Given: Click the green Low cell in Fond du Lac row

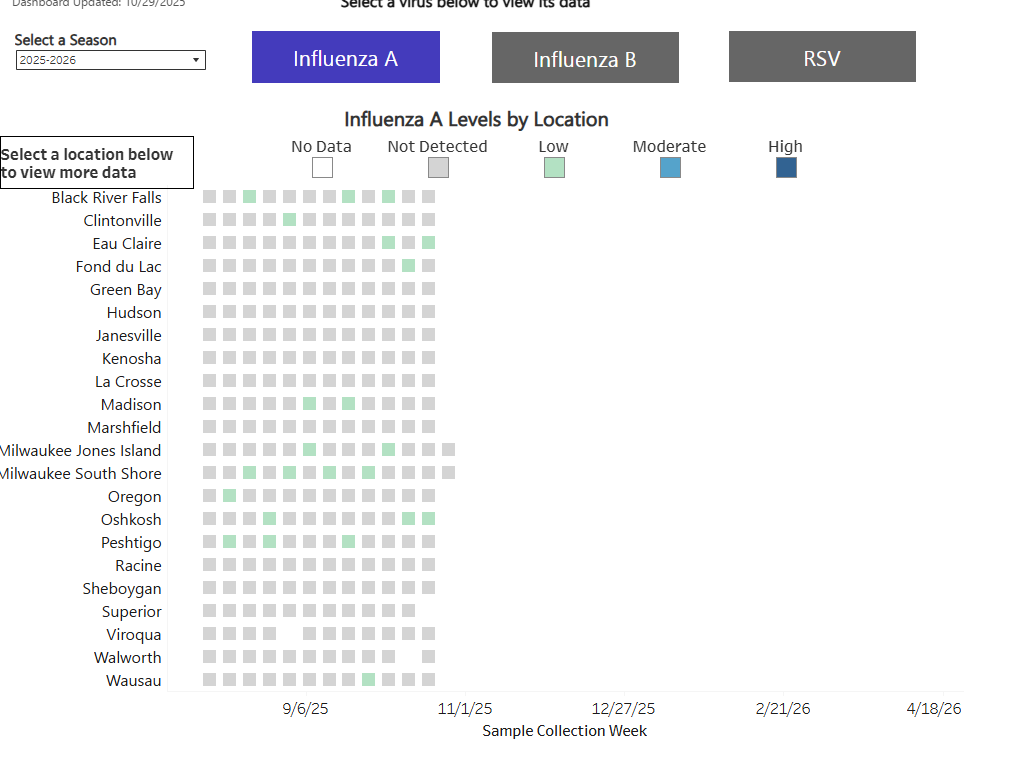Looking at the screenshot, I should click(408, 265).
